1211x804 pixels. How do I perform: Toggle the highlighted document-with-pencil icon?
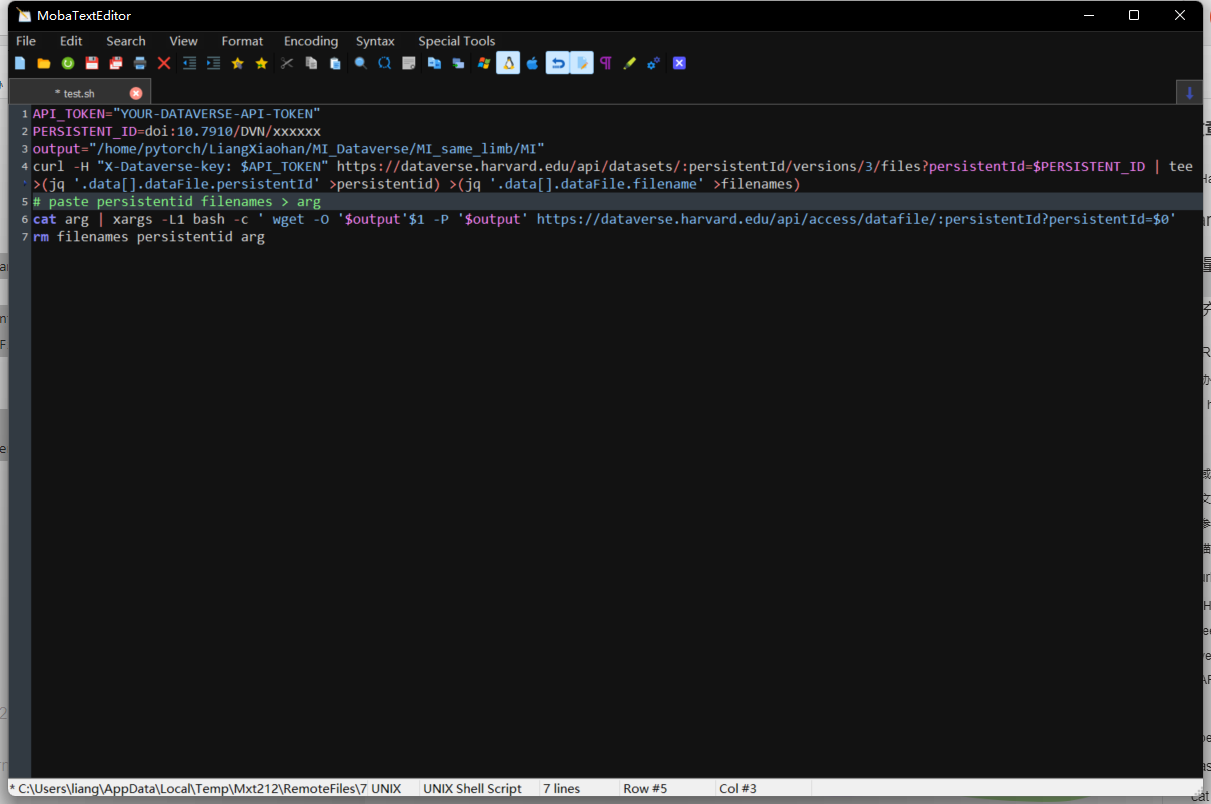pyautogui.click(x=581, y=63)
